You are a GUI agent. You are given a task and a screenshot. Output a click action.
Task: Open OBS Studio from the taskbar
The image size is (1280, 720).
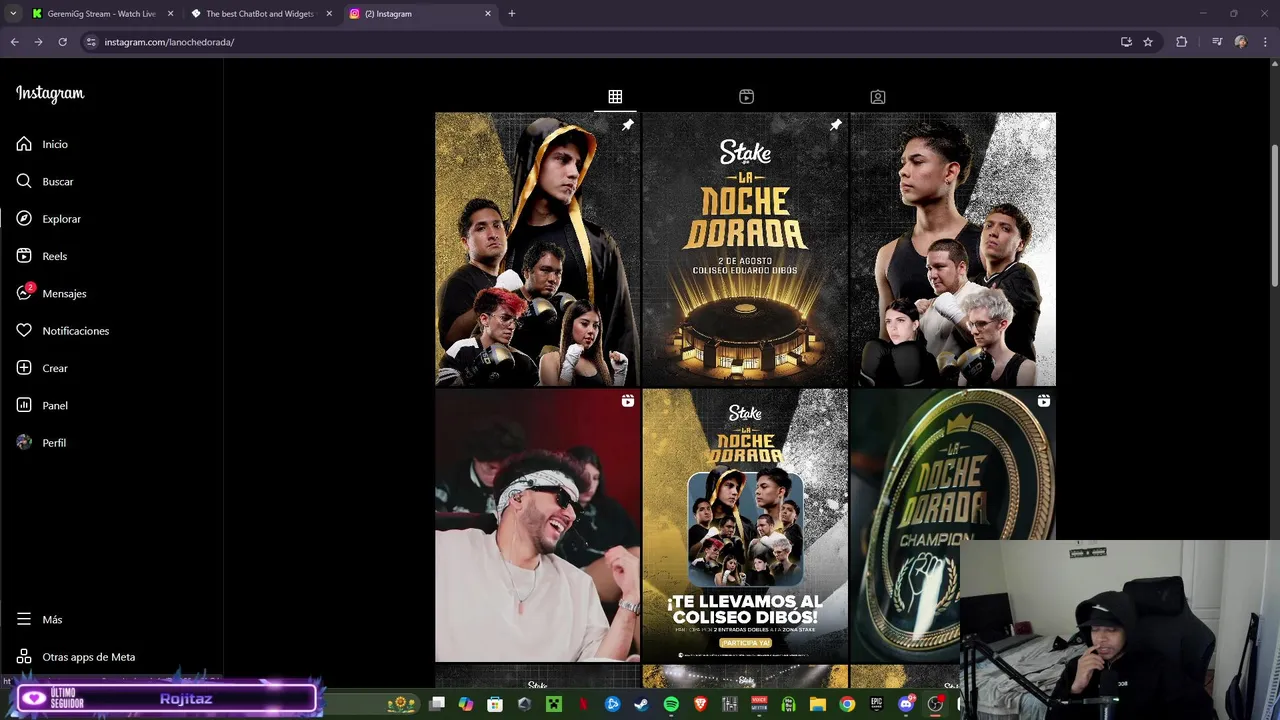(935, 704)
